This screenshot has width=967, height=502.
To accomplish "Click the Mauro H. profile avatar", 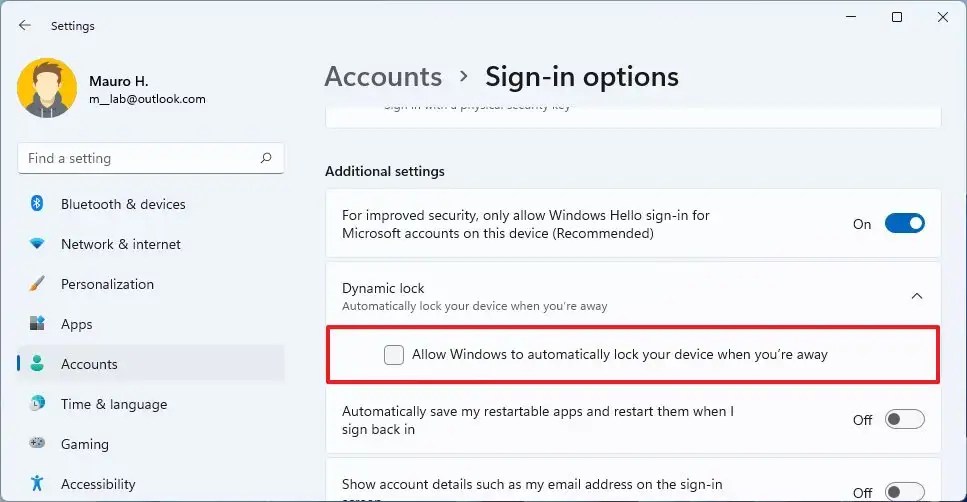I will [x=47, y=88].
